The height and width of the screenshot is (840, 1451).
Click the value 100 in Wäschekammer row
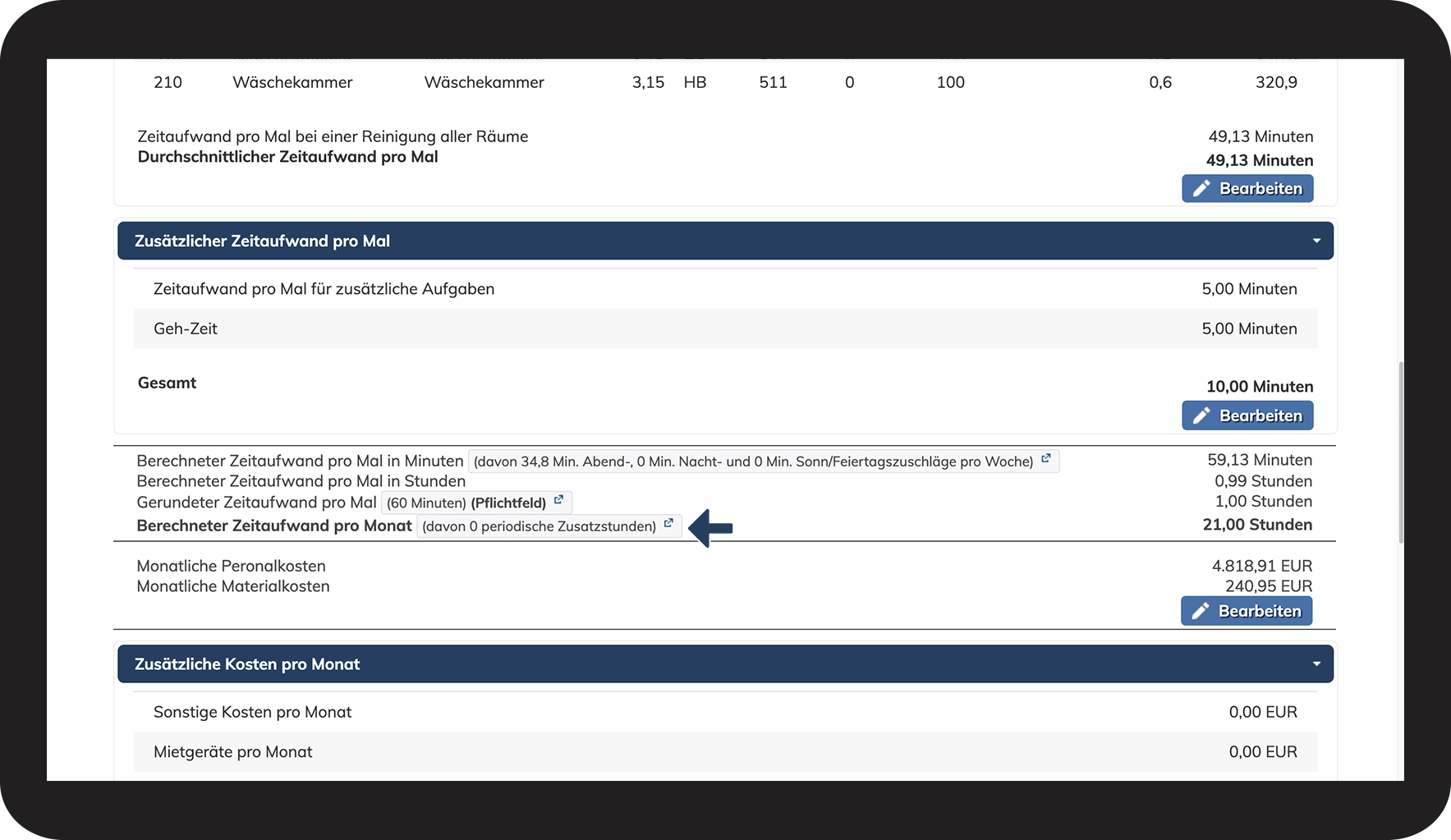(950, 82)
